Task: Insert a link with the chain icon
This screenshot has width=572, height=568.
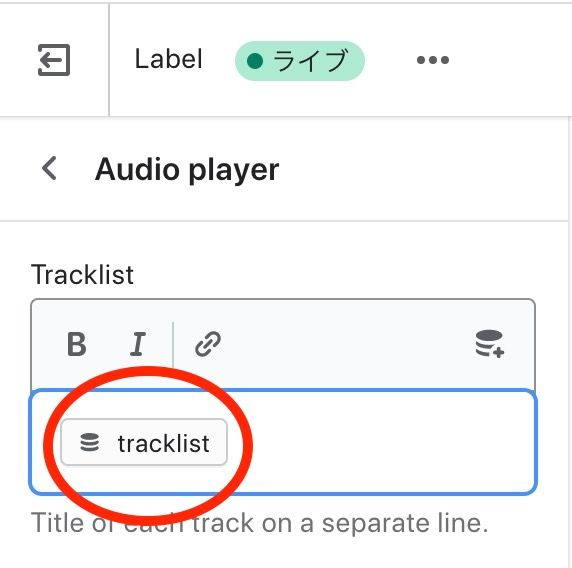Action: pos(208,344)
